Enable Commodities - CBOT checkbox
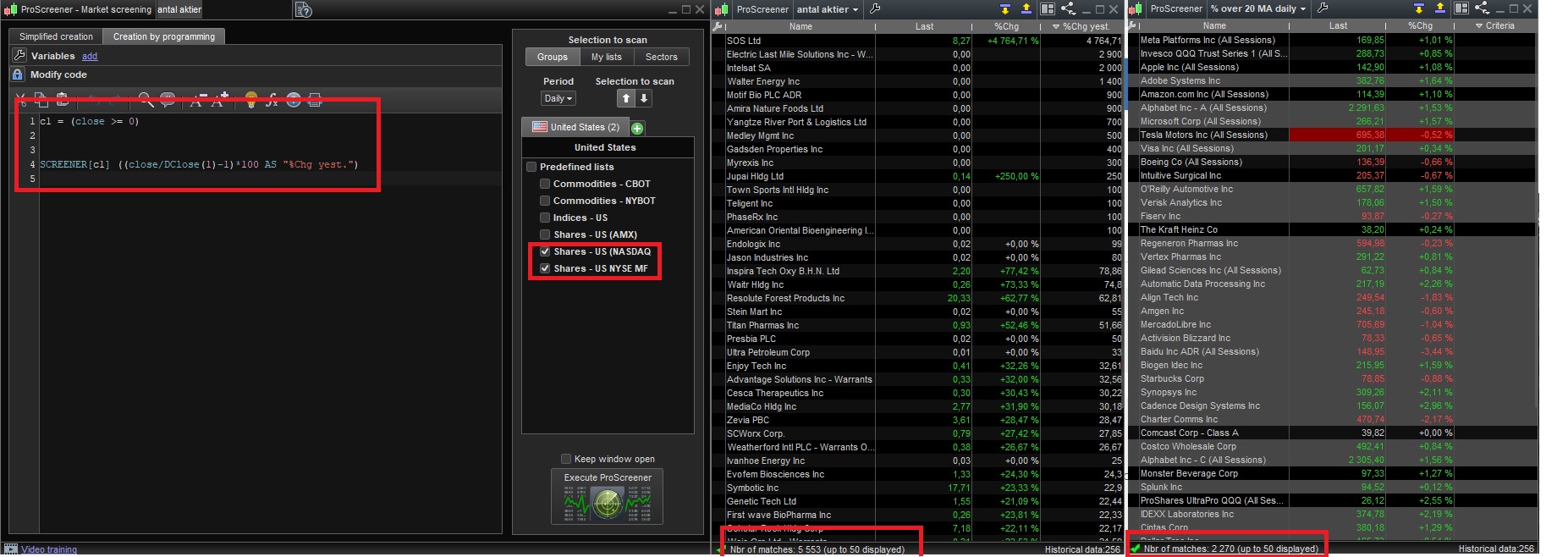This screenshot has width=1568, height=557. click(545, 184)
